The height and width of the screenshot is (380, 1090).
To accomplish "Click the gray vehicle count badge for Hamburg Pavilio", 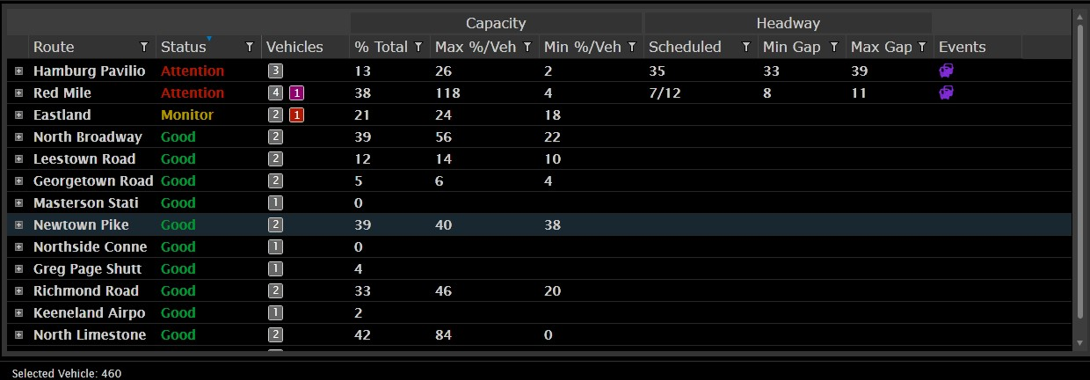I will coord(275,71).
